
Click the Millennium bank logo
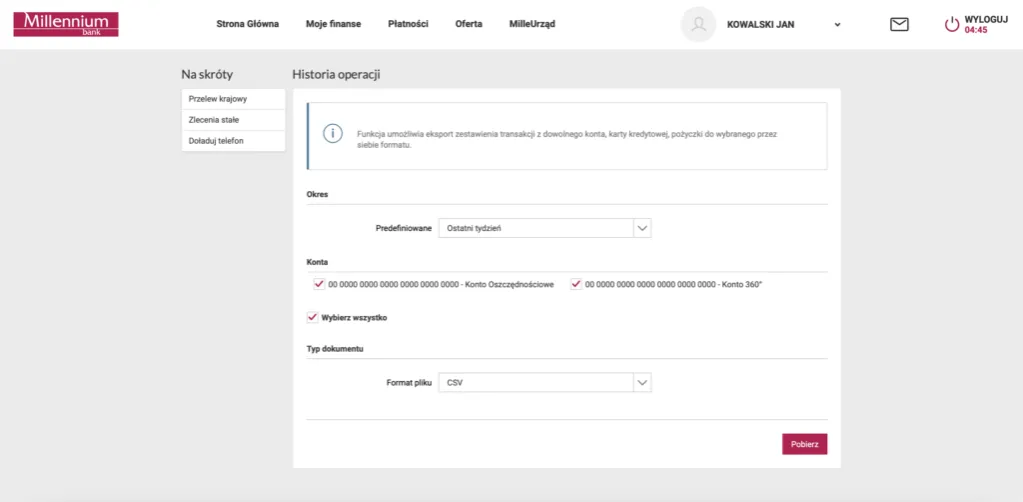coord(66,24)
